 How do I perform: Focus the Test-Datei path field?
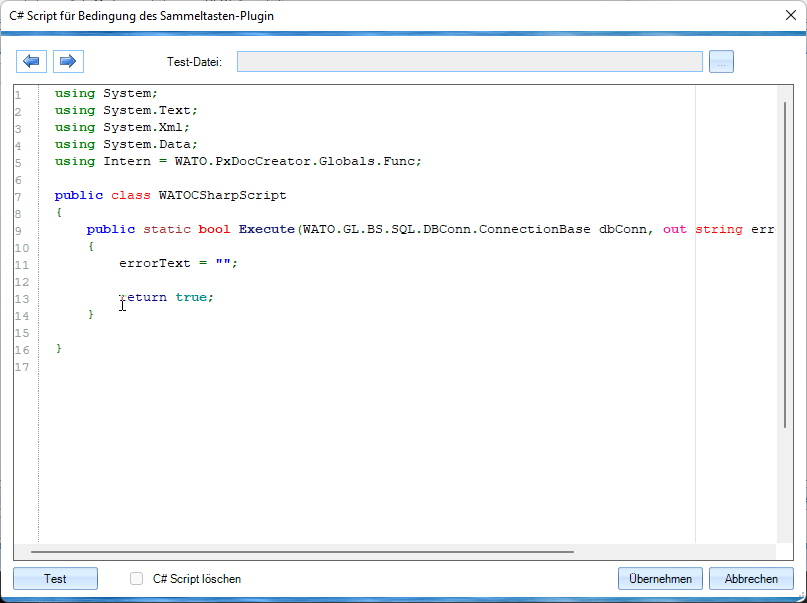tap(469, 62)
